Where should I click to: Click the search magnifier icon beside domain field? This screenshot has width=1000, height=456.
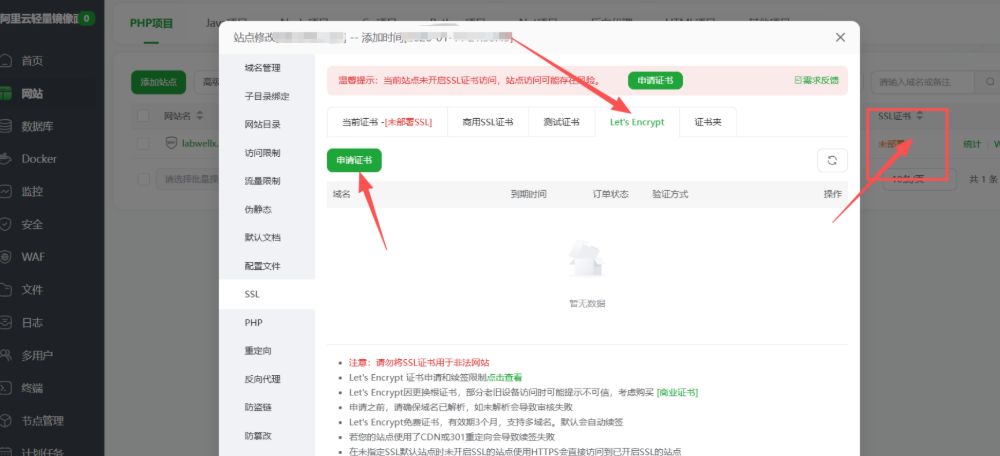coord(991,81)
